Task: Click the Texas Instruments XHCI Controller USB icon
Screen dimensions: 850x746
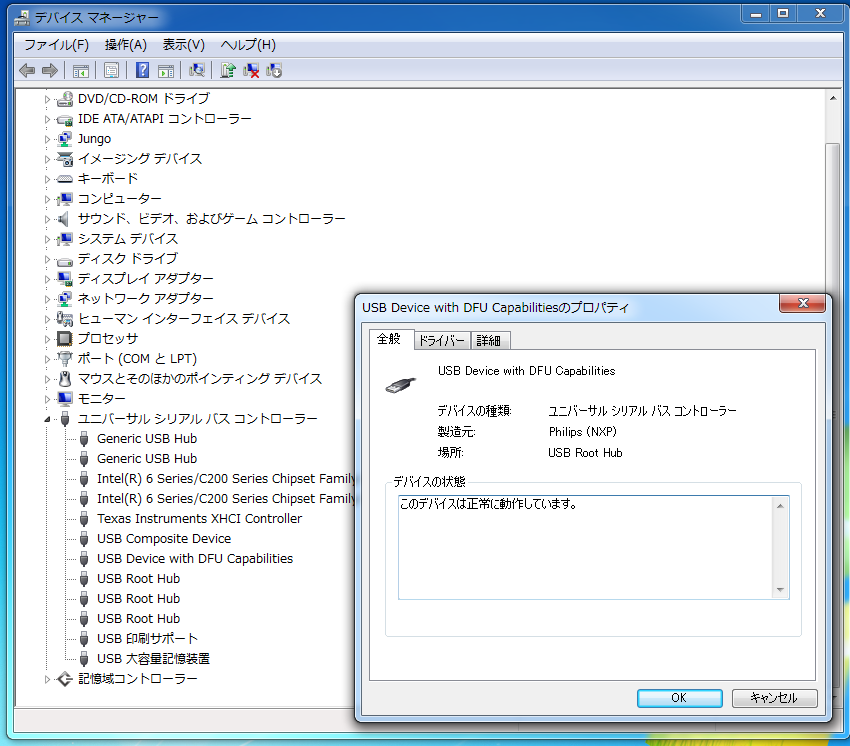Action: pyautogui.click(x=84, y=519)
